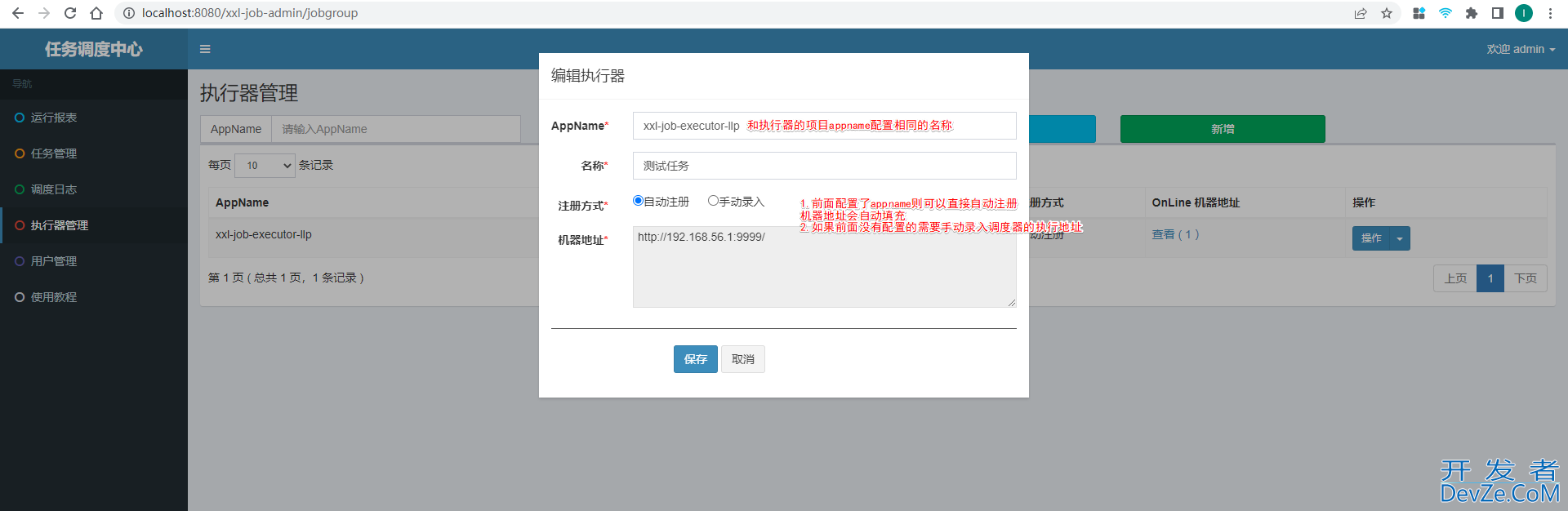
Task: Select the 手动录入 radio button
Action: [x=713, y=201]
